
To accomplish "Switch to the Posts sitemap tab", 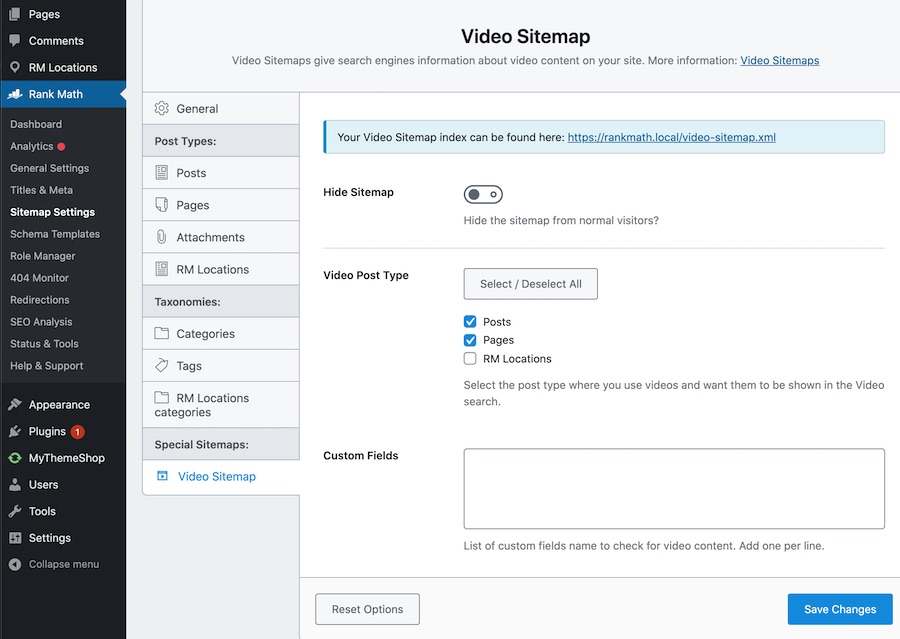I will click(x=191, y=173).
